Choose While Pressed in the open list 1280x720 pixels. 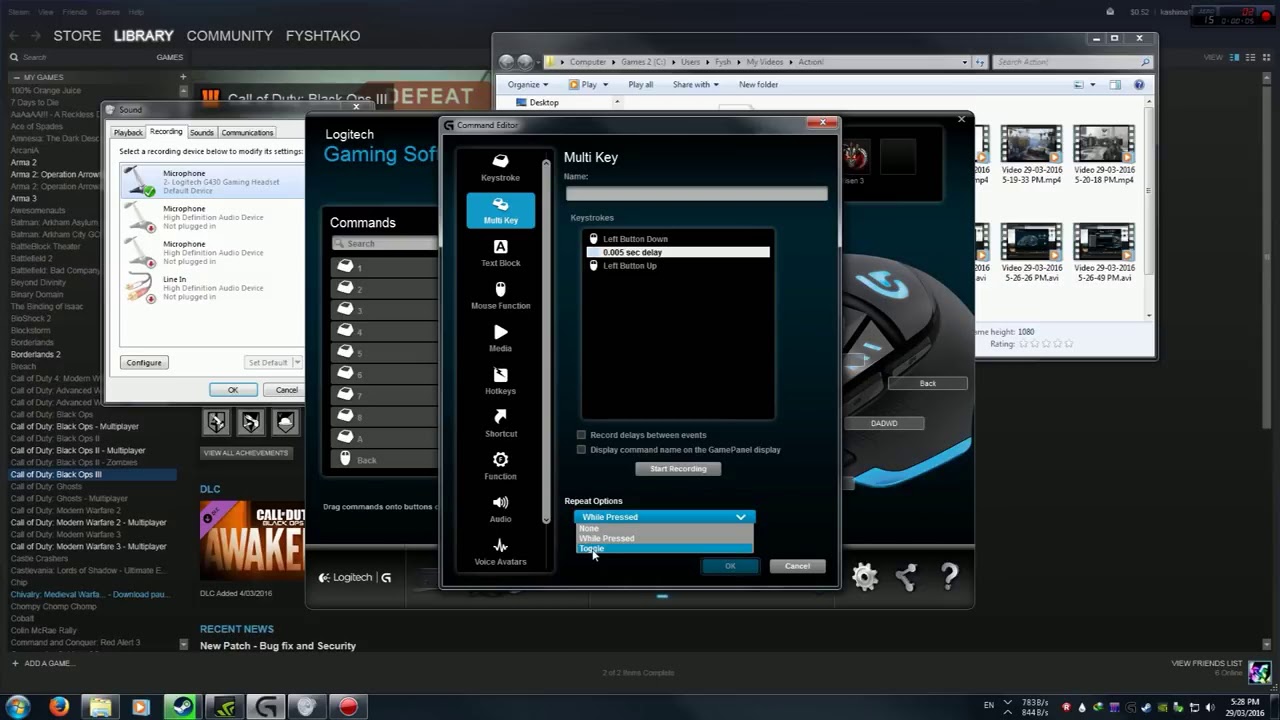tap(664, 538)
